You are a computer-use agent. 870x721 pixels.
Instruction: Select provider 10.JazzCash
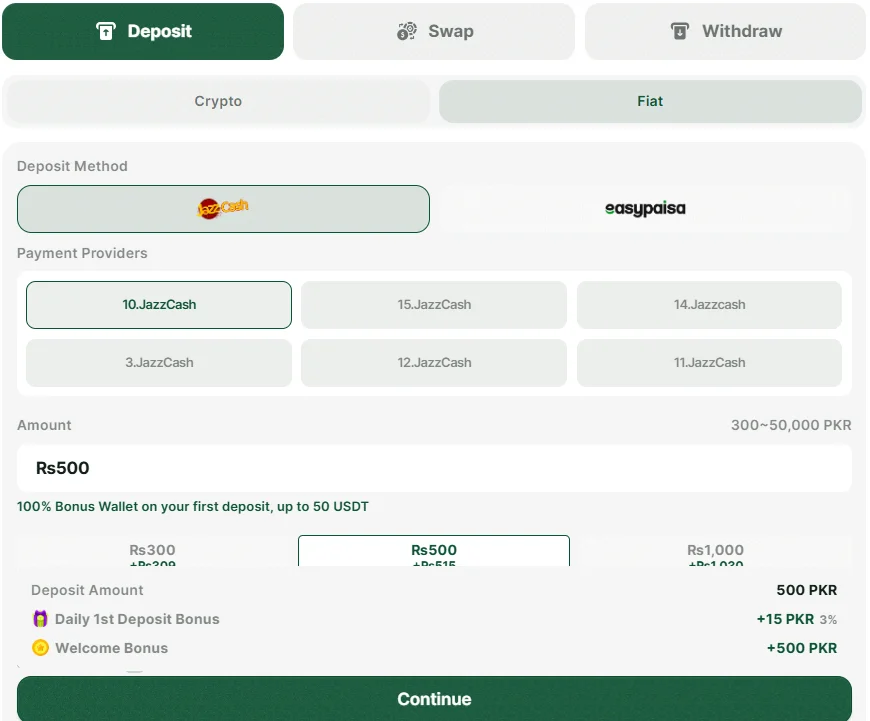tap(159, 305)
